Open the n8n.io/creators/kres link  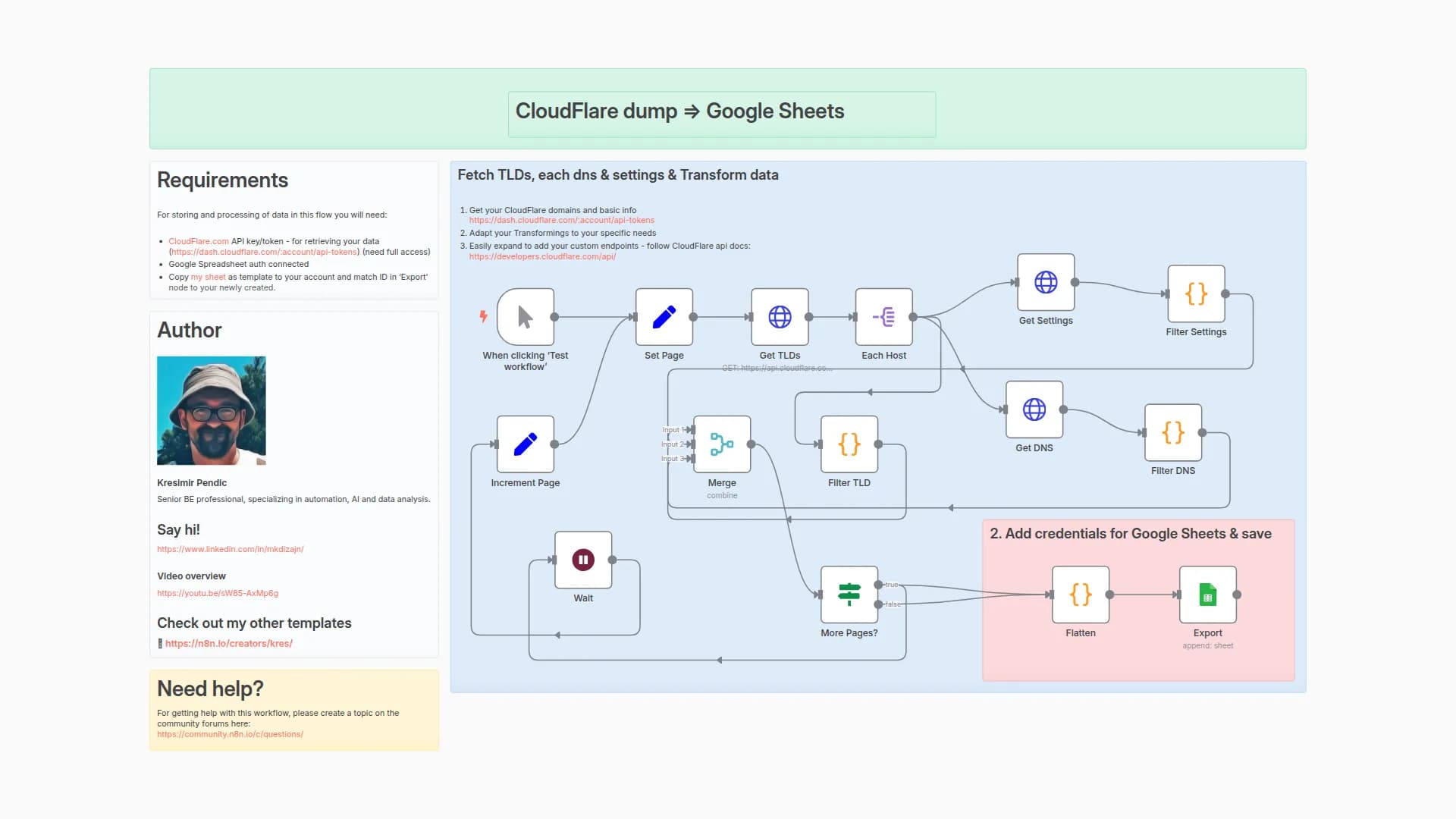point(229,643)
